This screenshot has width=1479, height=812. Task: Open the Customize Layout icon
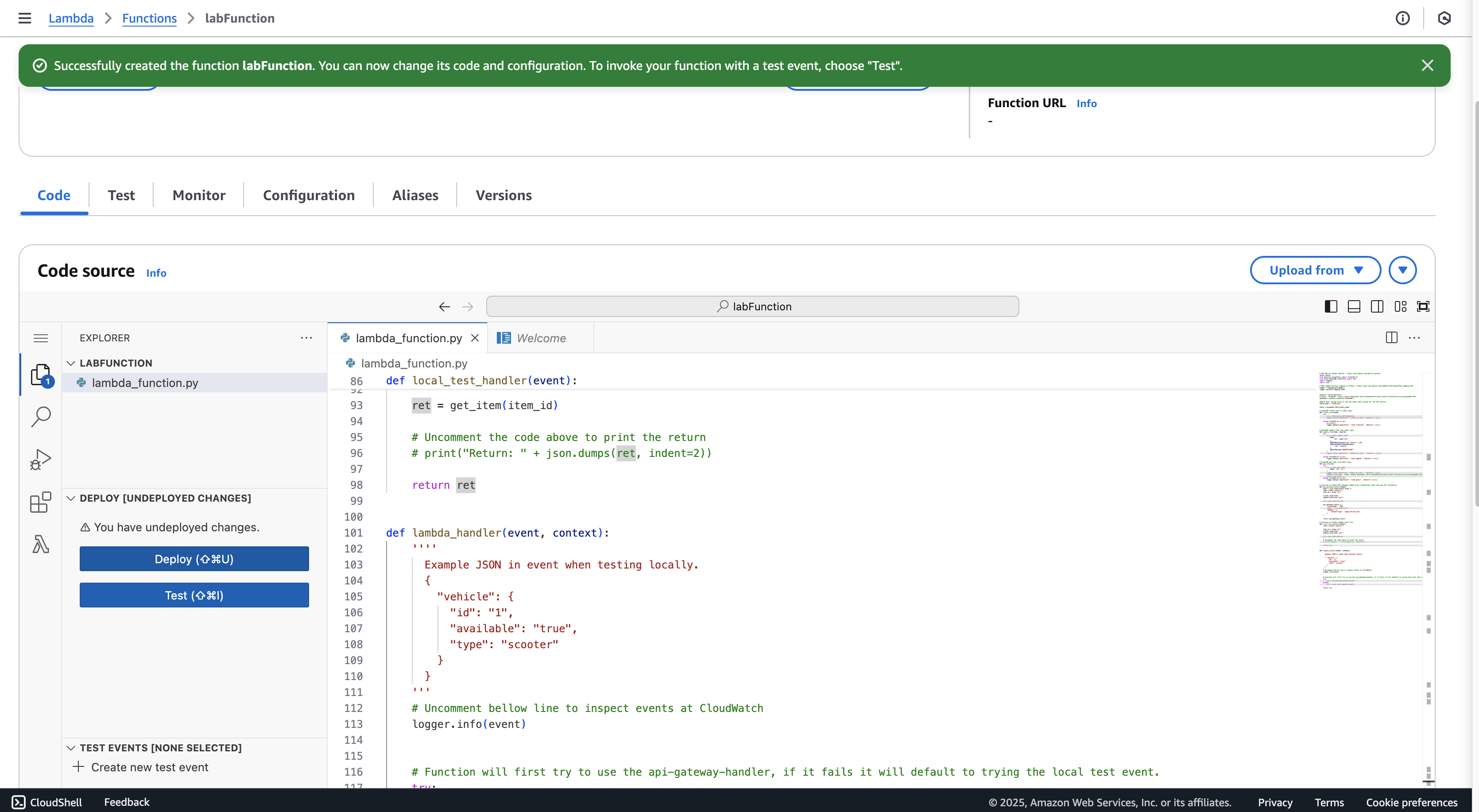1400,307
